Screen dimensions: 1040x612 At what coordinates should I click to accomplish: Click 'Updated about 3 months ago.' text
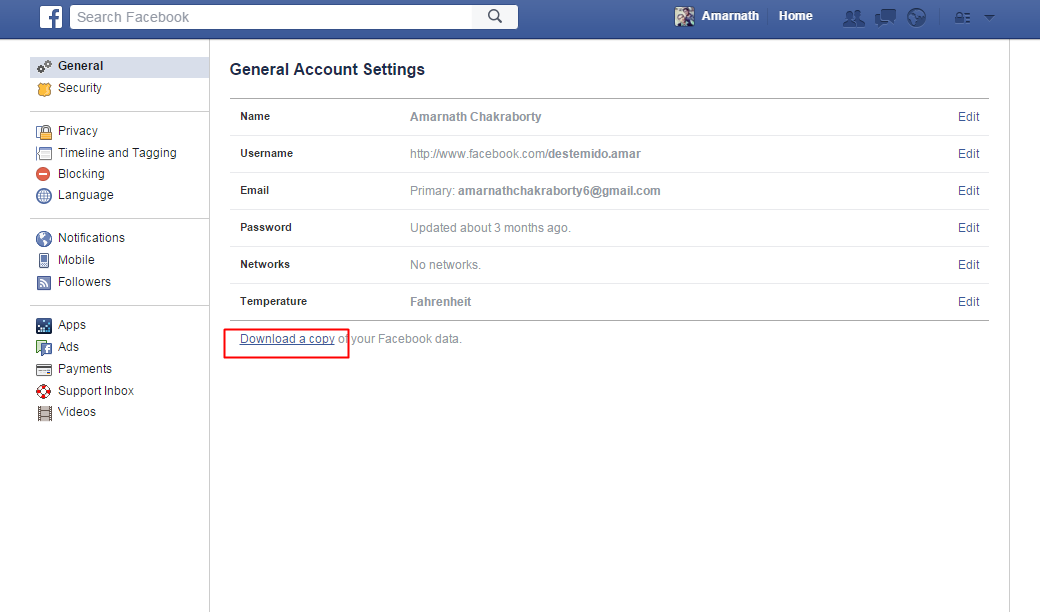(490, 228)
